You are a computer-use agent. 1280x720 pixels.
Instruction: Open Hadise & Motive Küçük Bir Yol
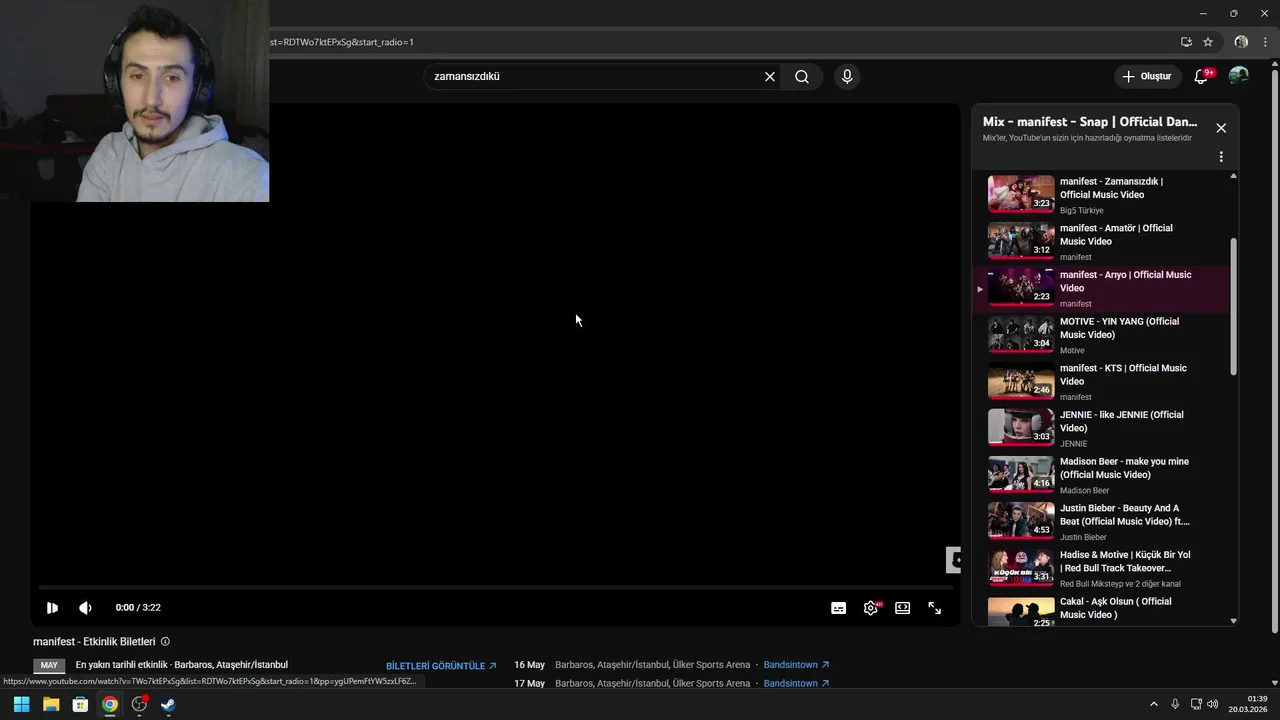(1101, 569)
